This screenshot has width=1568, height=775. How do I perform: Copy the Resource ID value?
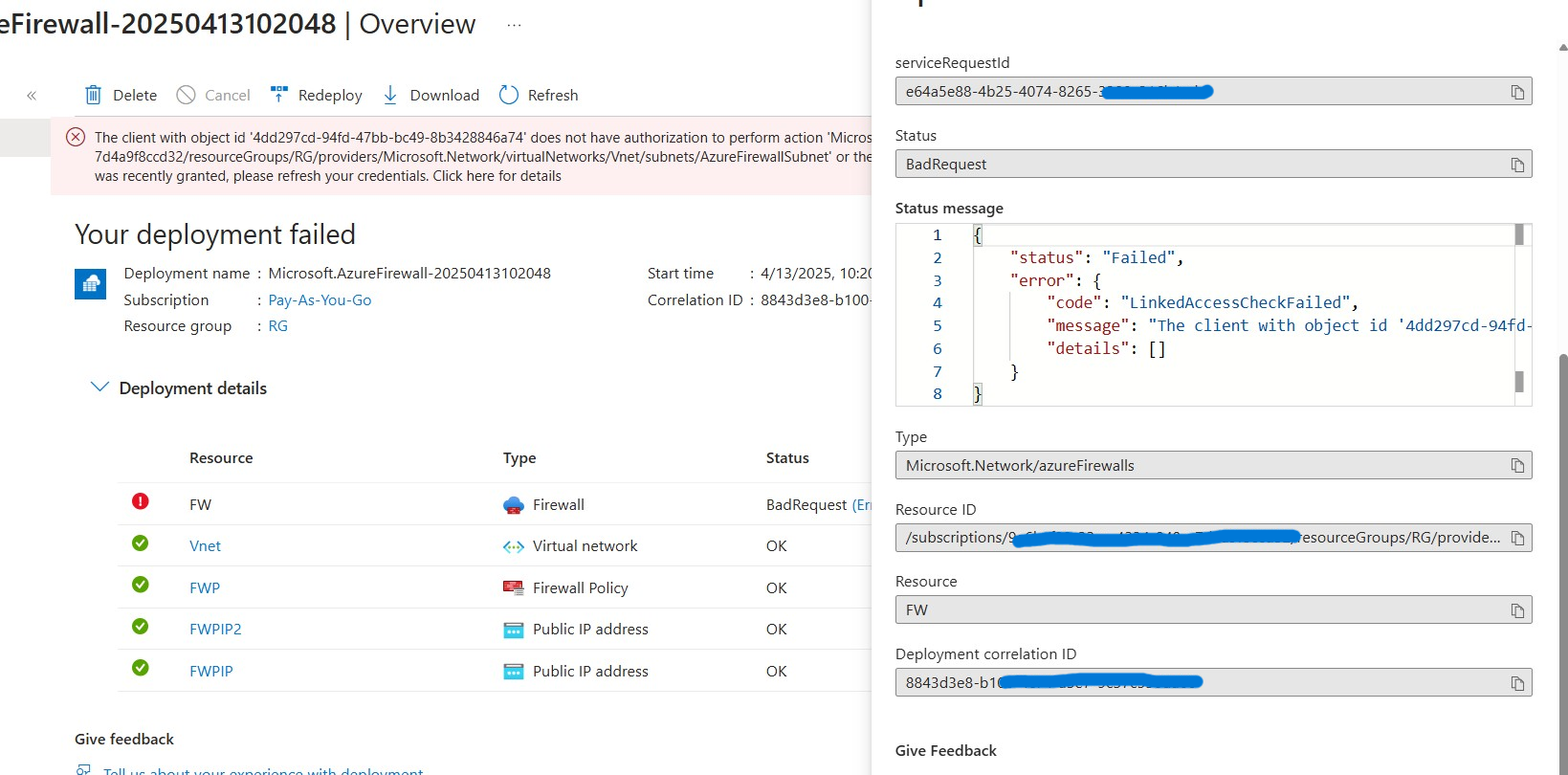1517,538
